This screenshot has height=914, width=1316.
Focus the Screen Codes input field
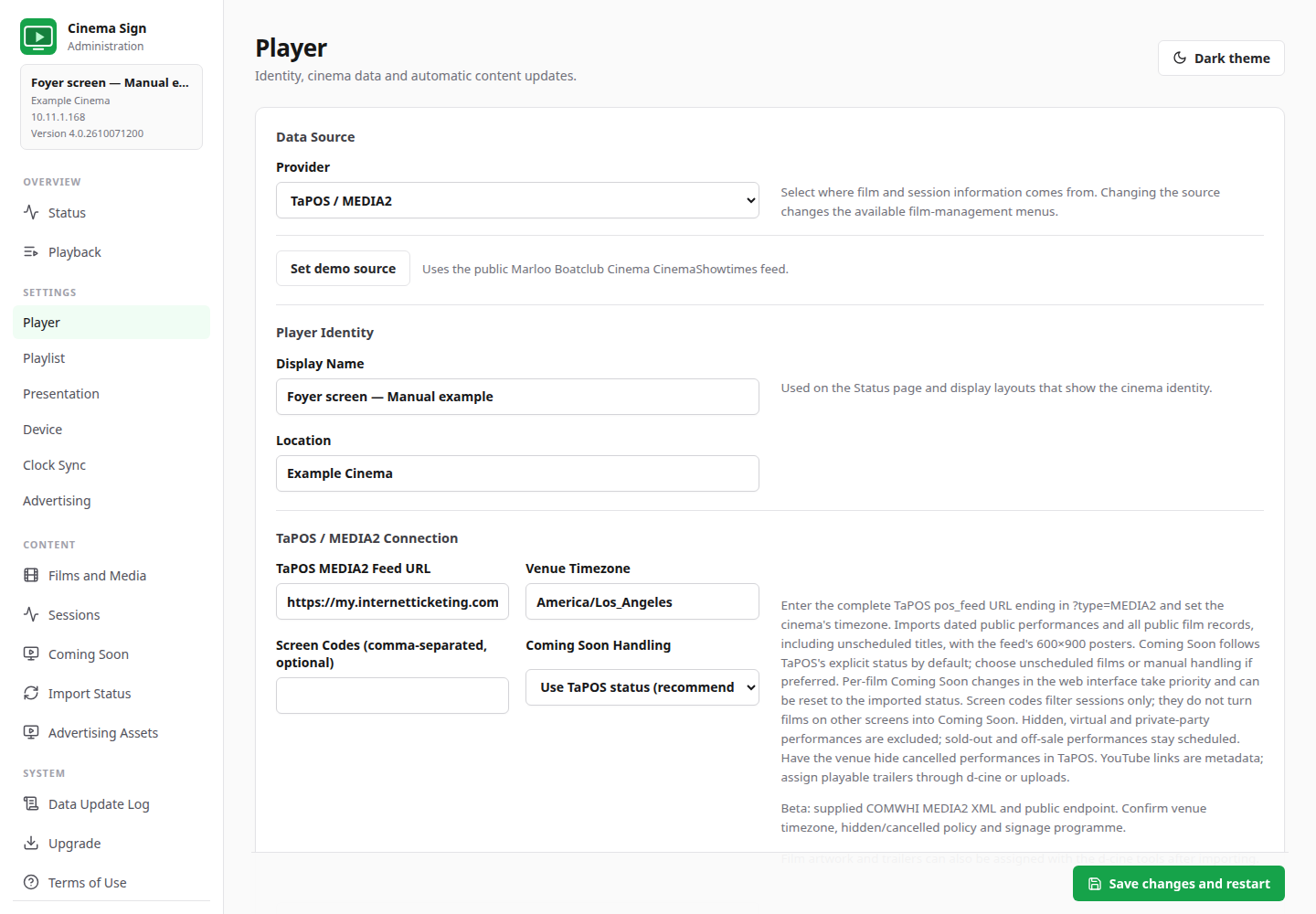coord(392,696)
